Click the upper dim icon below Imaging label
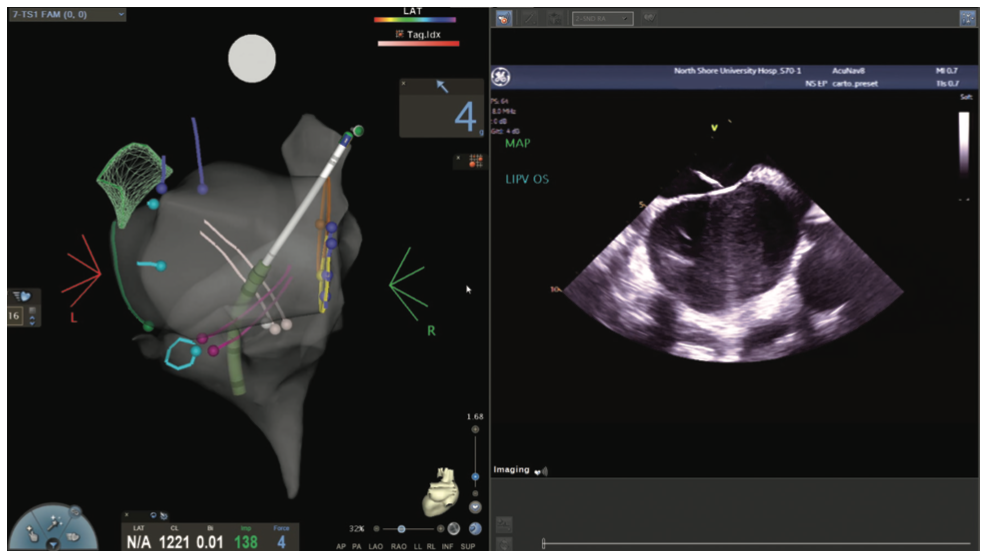 [504, 523]
